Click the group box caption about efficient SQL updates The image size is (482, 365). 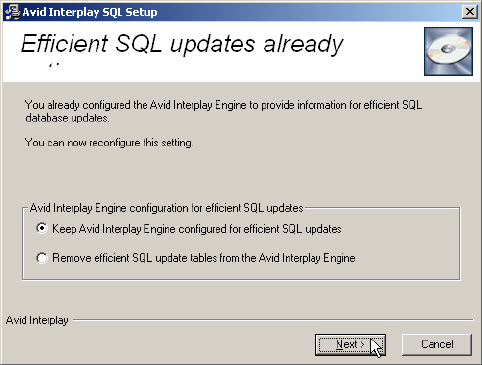pos(166,208)
